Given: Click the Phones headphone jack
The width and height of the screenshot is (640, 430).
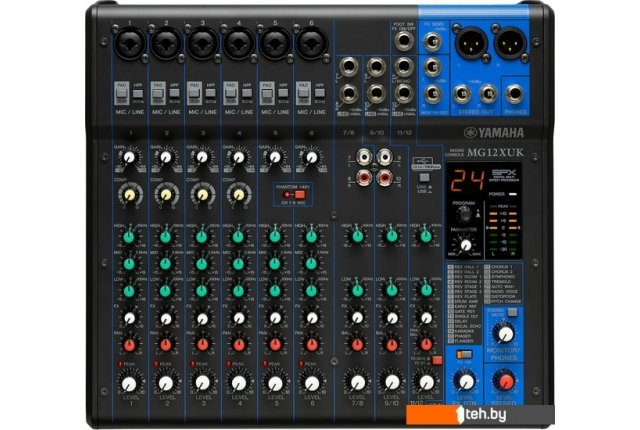Looking at the screenshot, I should tap(515, 96).
